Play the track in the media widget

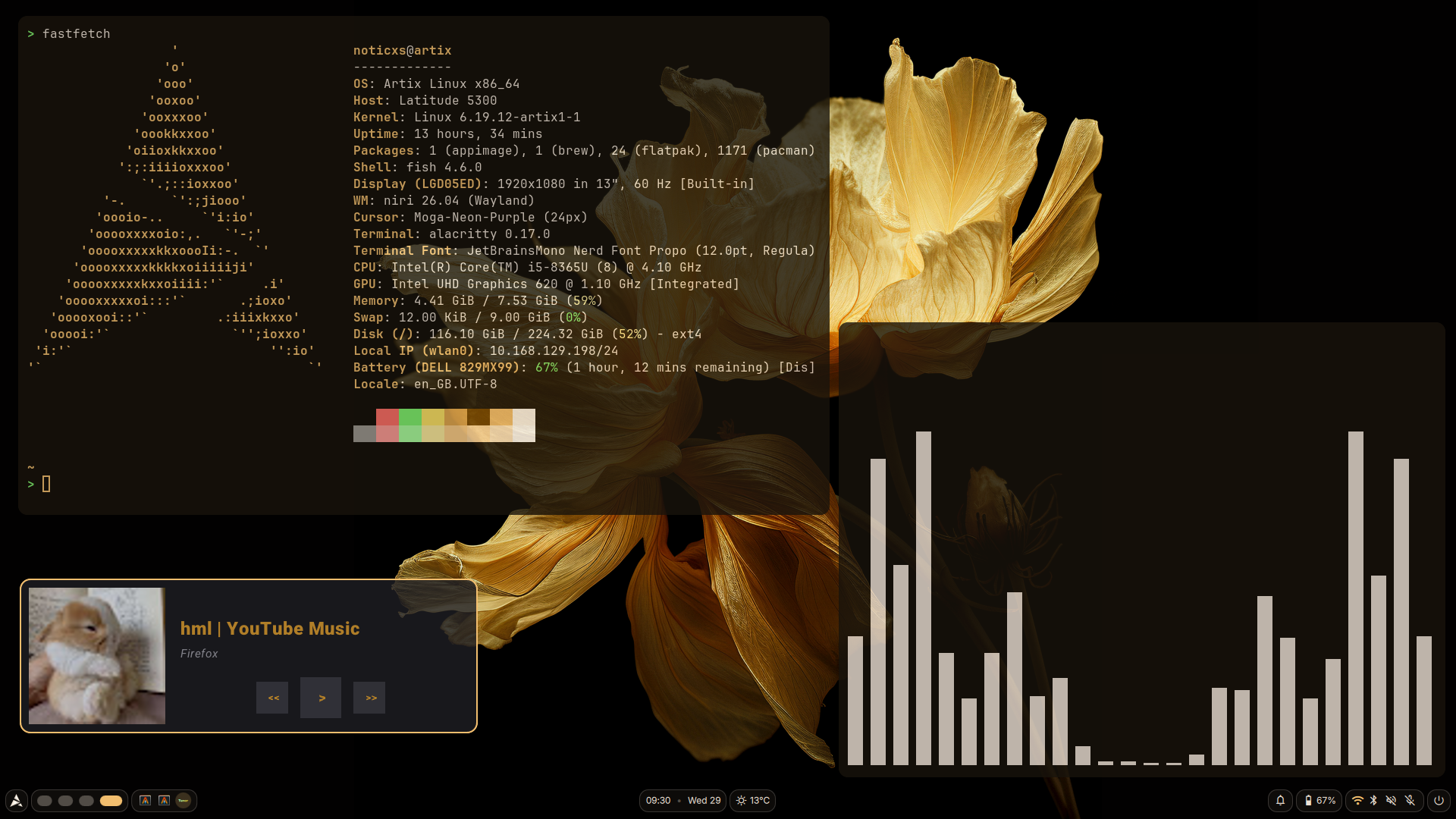point(321,698)
